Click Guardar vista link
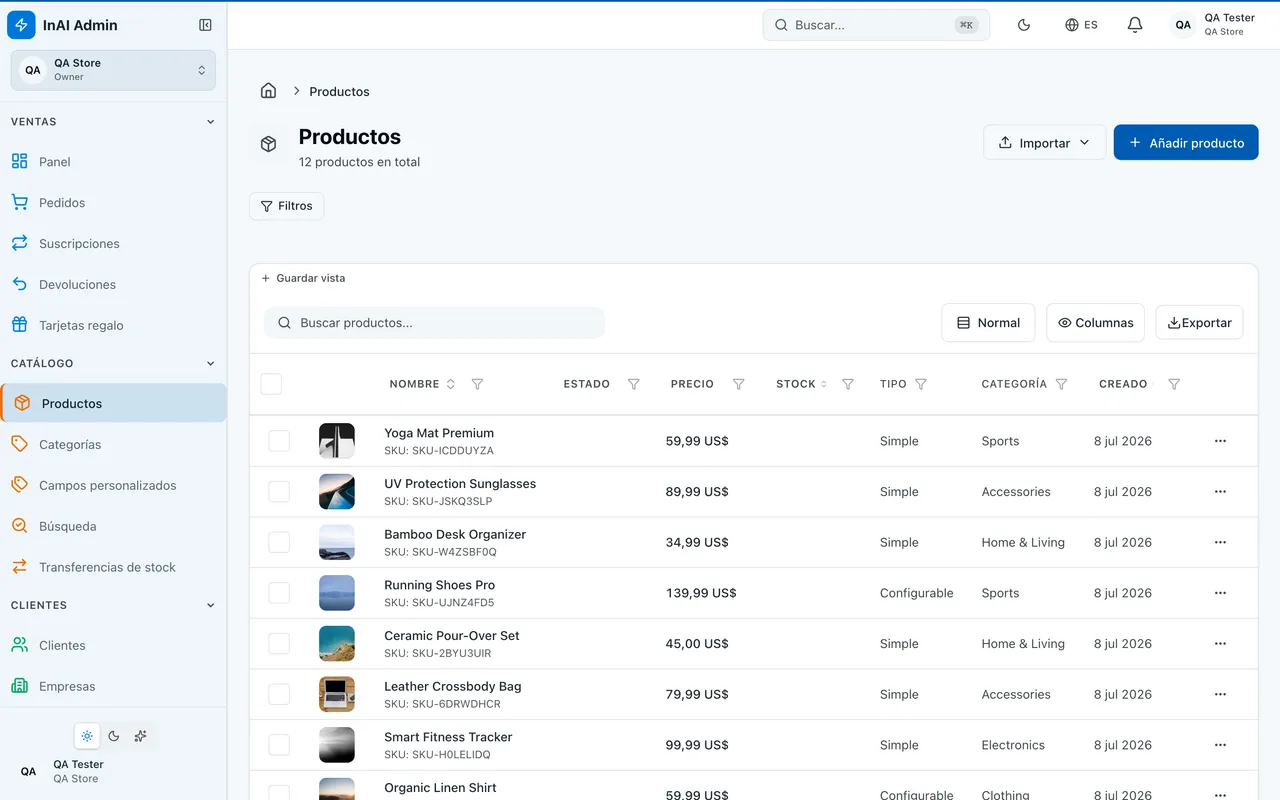 (303, 278)
